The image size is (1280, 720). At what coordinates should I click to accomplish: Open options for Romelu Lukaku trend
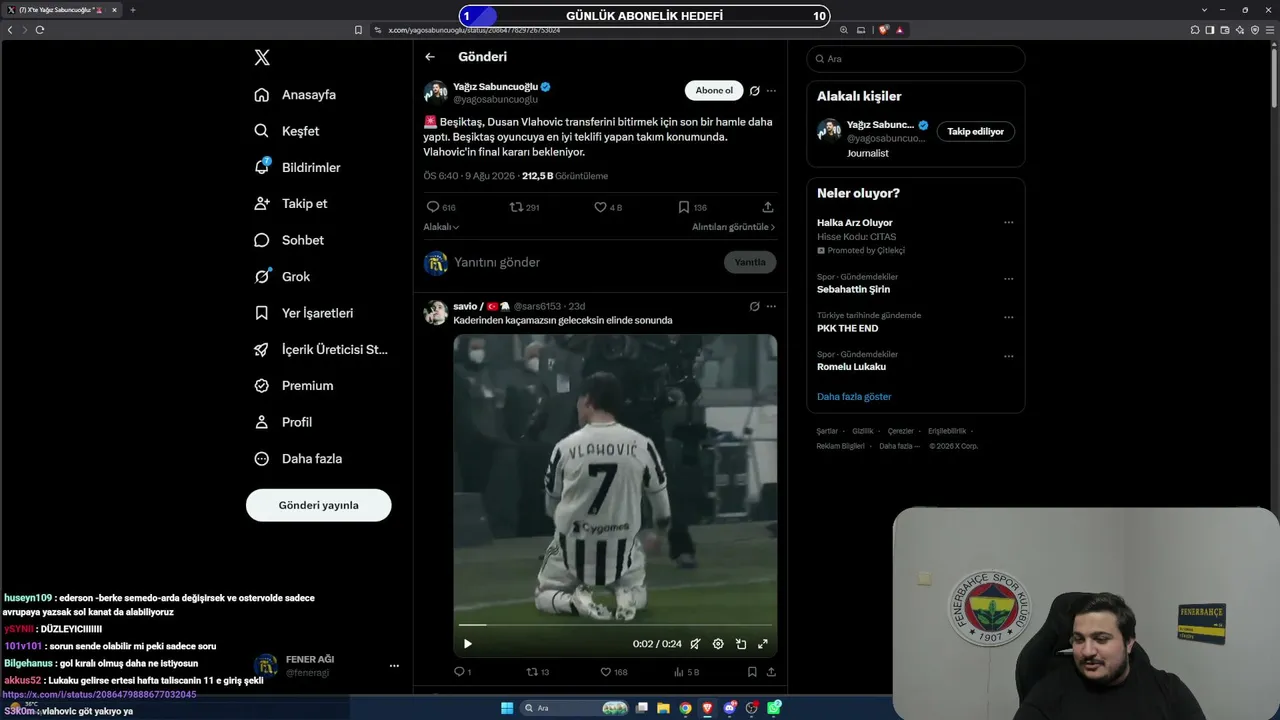(x=1008, y=356)
